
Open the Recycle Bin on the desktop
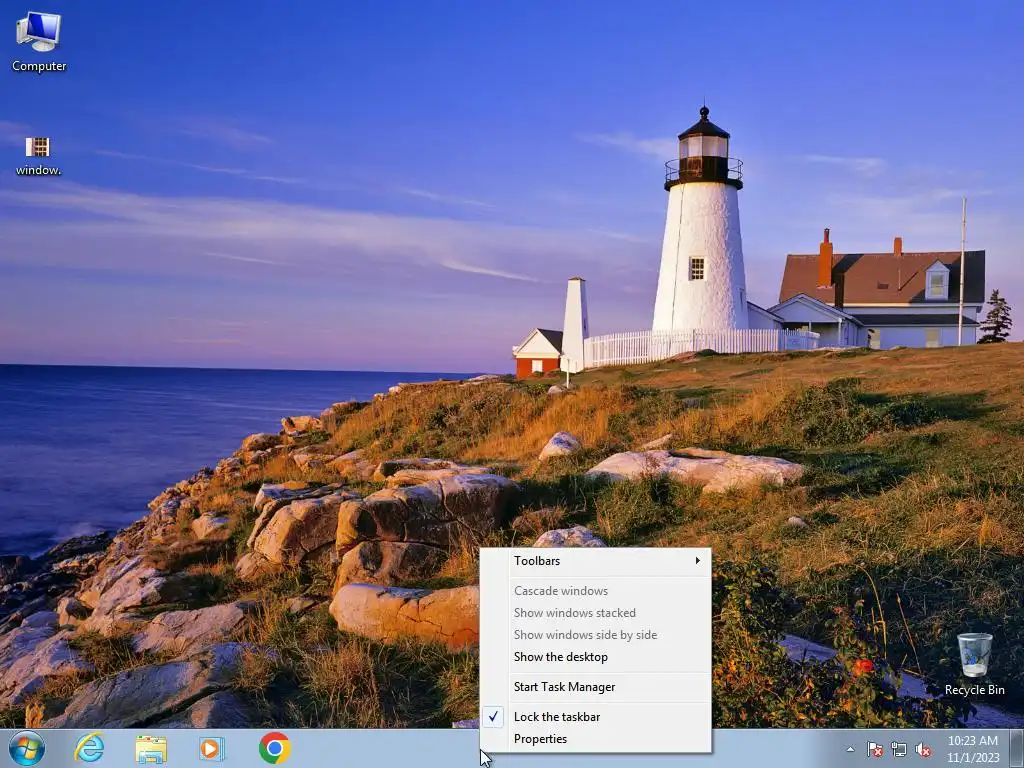(x=974, y=664)
